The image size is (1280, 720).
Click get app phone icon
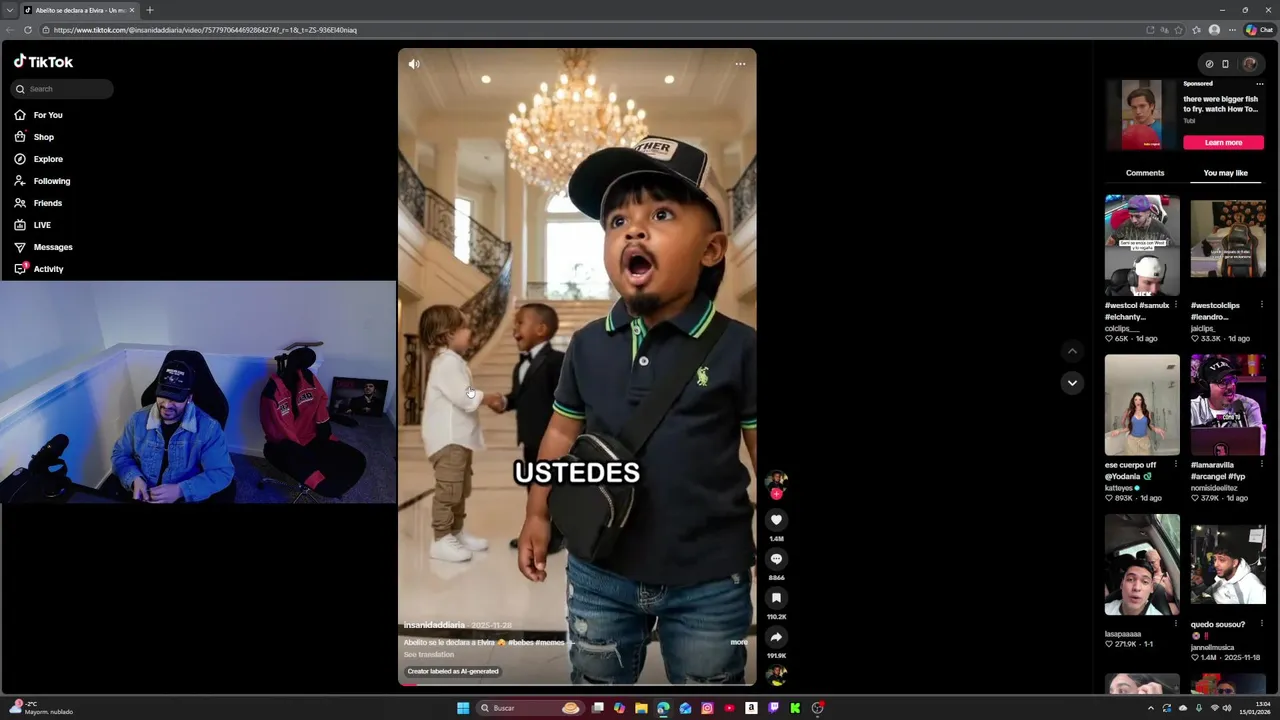click(1225, 64)
